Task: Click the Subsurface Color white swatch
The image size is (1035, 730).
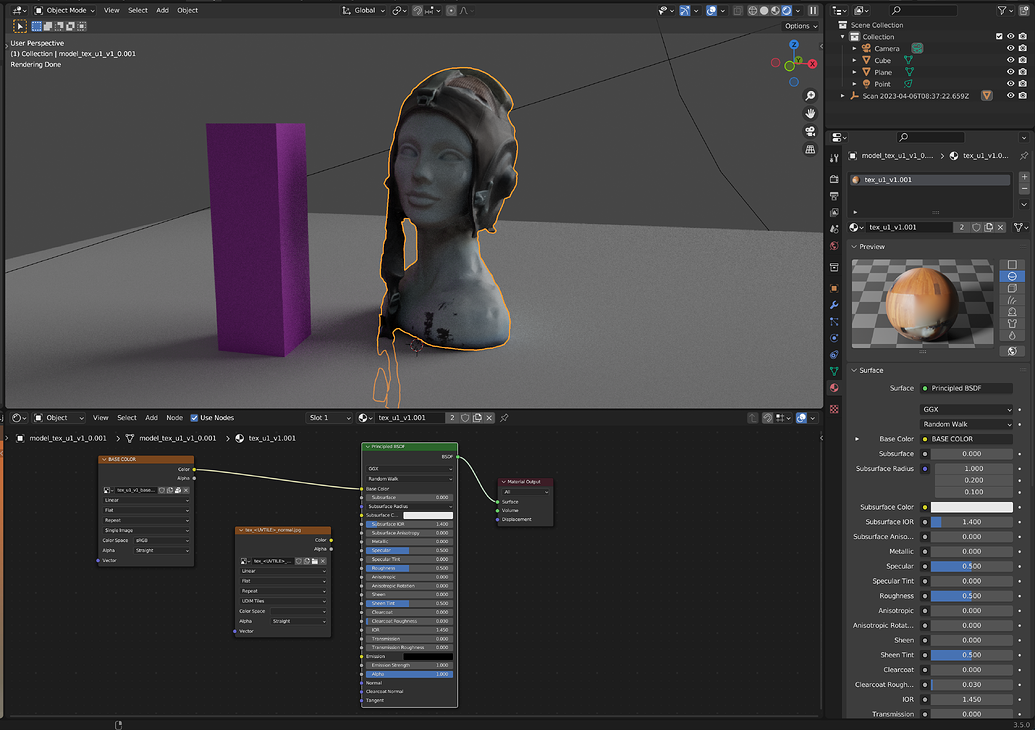Action: [971, 507]
